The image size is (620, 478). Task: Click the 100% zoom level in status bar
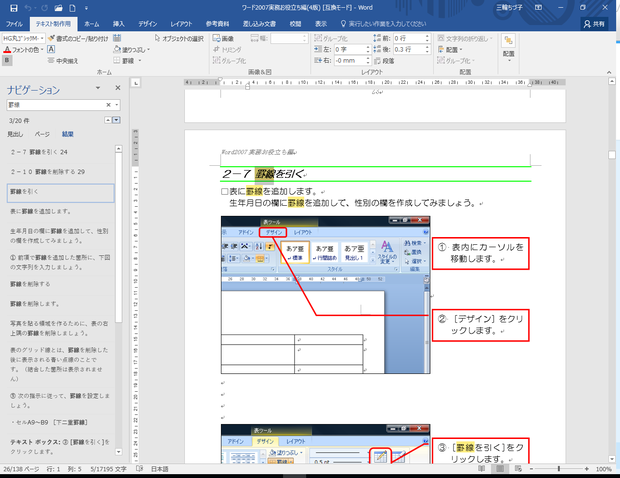tap(603, 469)
